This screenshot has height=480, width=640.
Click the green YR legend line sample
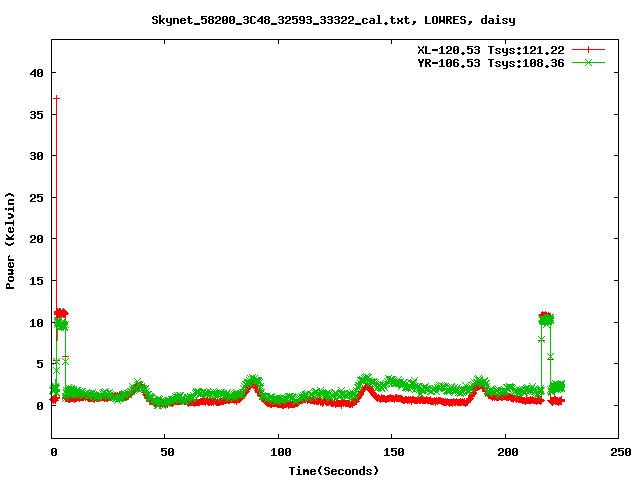(588, 63)
